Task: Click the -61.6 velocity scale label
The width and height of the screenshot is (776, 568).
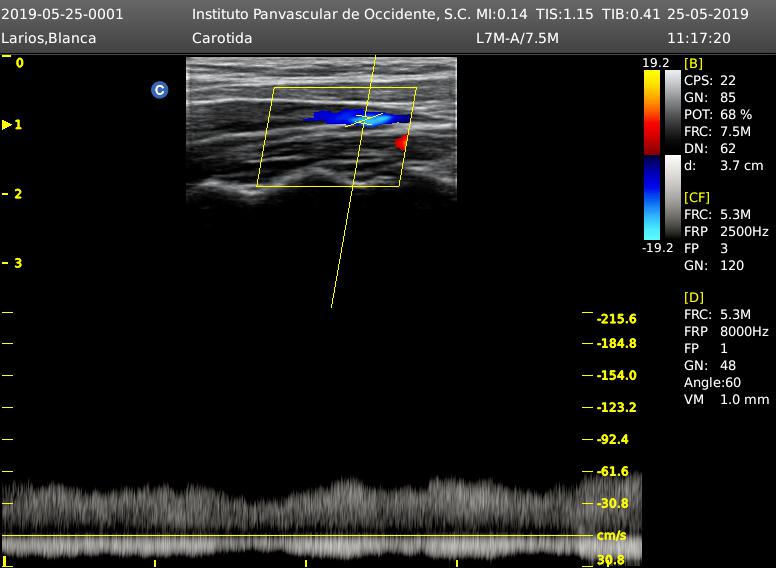Action: pos(613,472)
